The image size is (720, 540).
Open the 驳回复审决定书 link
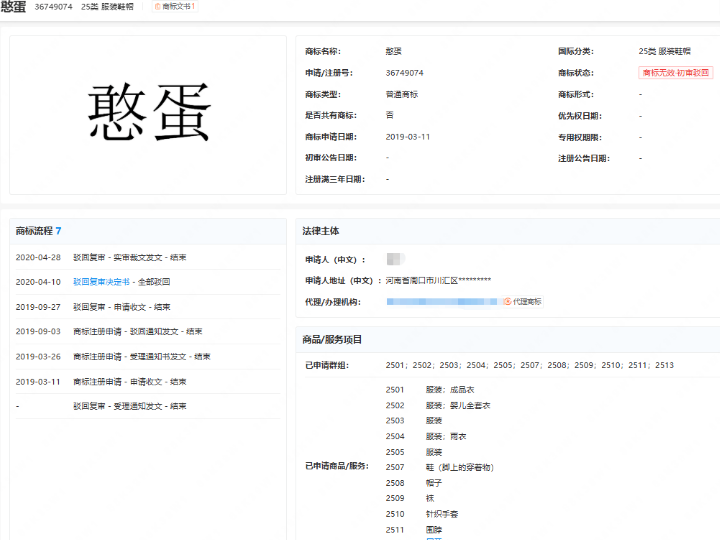point(101,281)
